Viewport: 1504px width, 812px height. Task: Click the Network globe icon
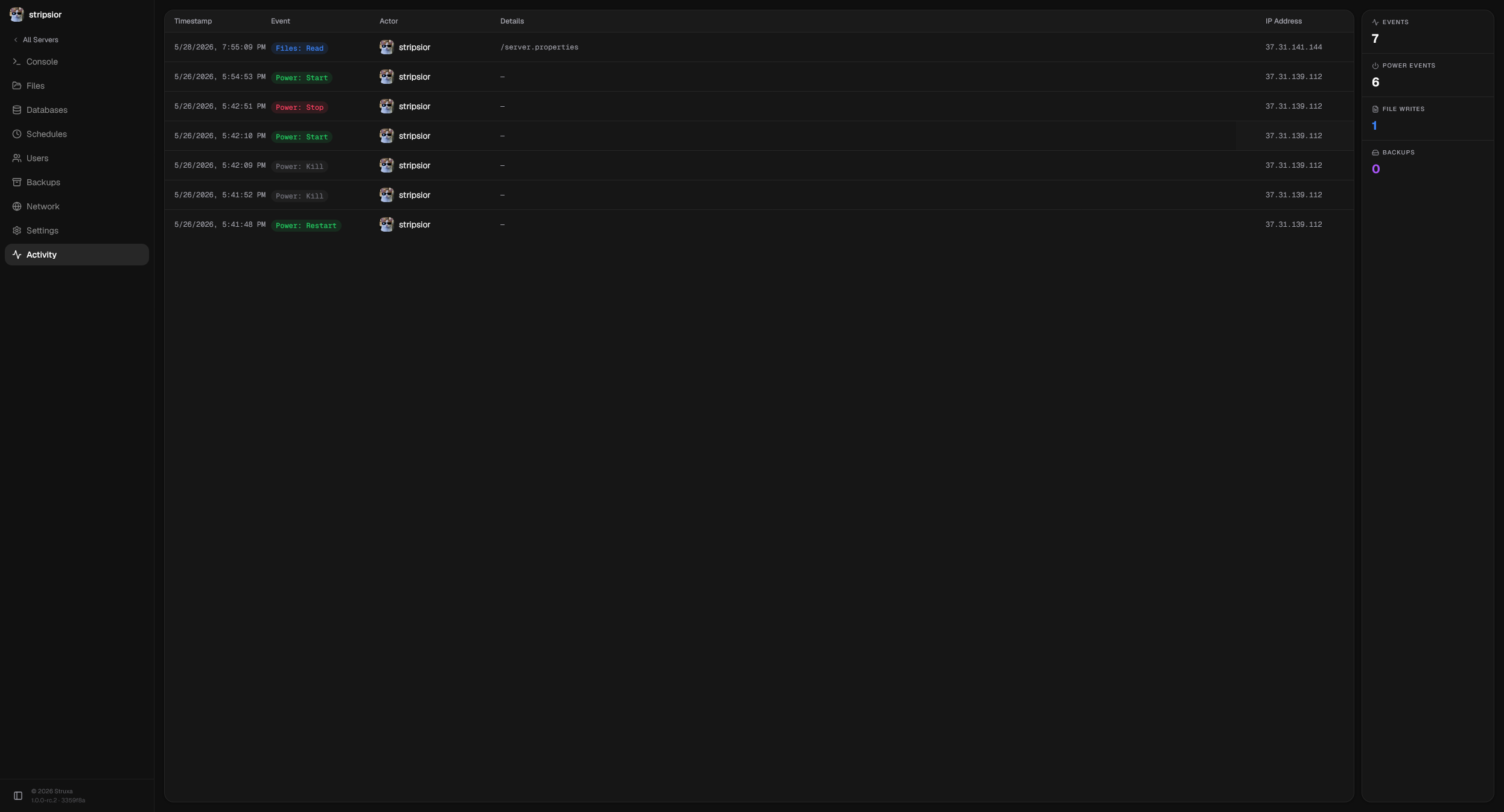pyautogui.click(x=17, y=206)
